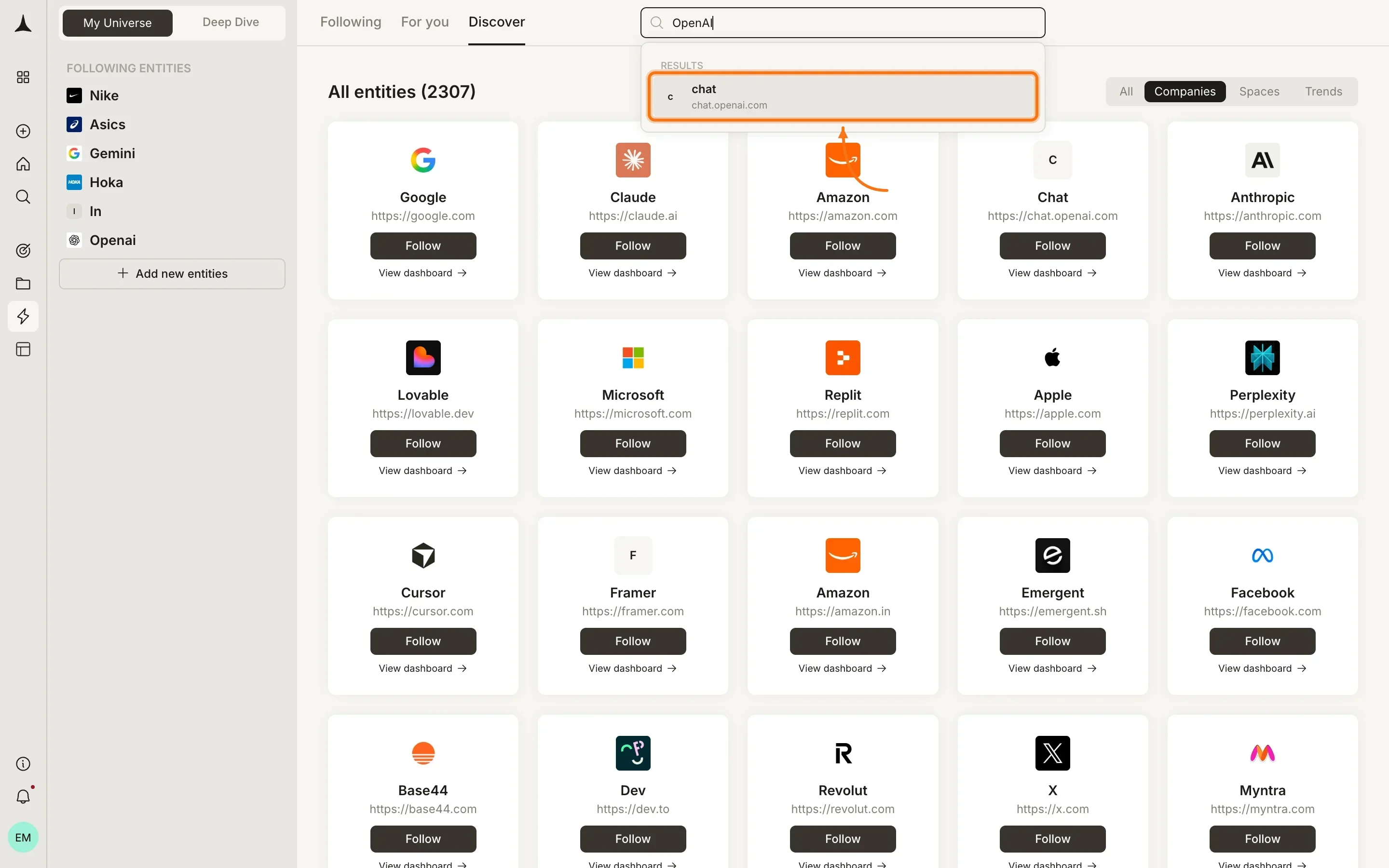
Task: Click the Anthropic logo on its card
Action: pyautogui.click(x=1262, y=160)
